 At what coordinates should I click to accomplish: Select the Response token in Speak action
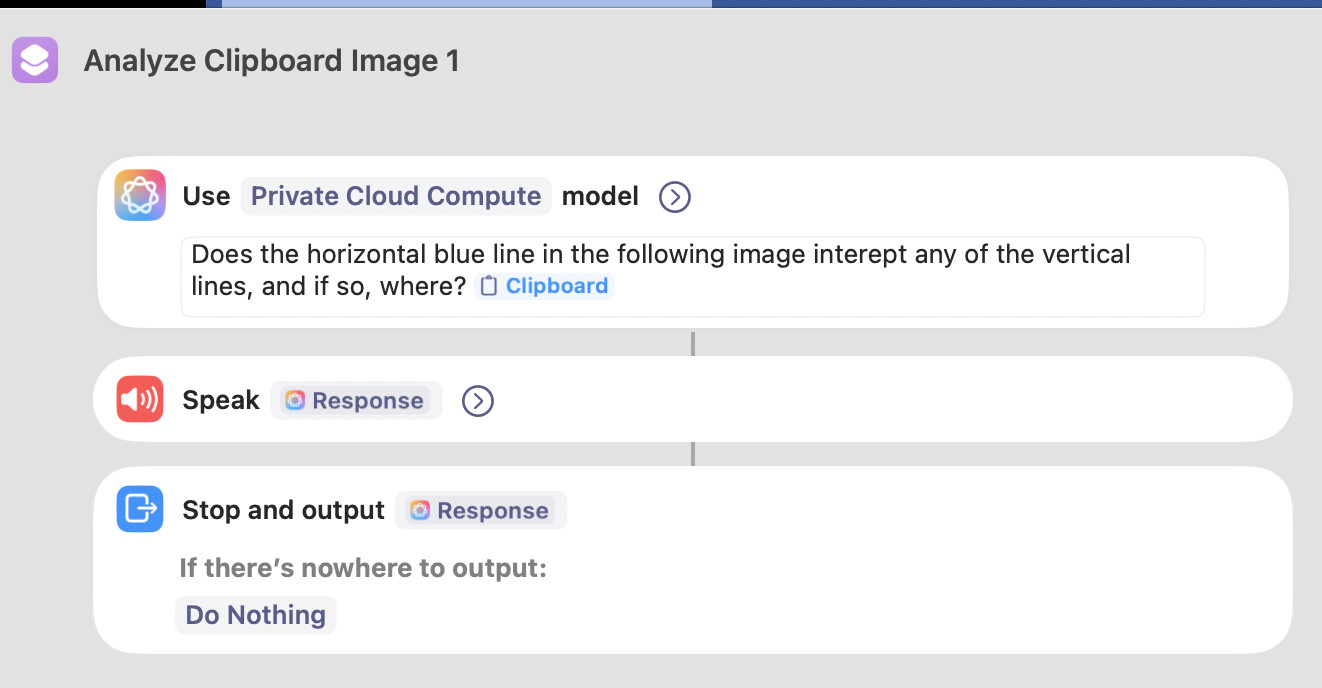[x=356, y=401]
